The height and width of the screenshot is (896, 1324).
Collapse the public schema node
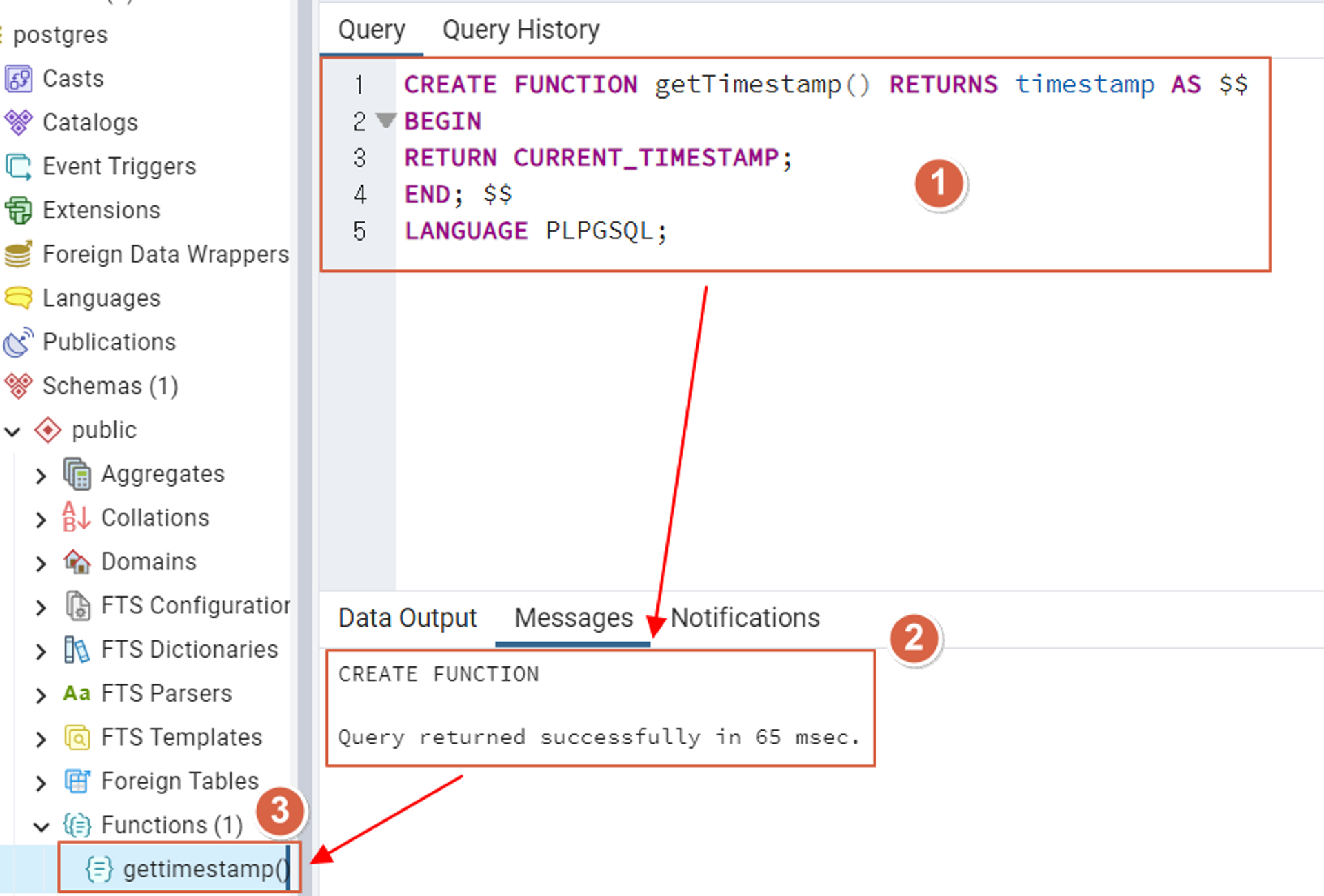coord(12,431)
